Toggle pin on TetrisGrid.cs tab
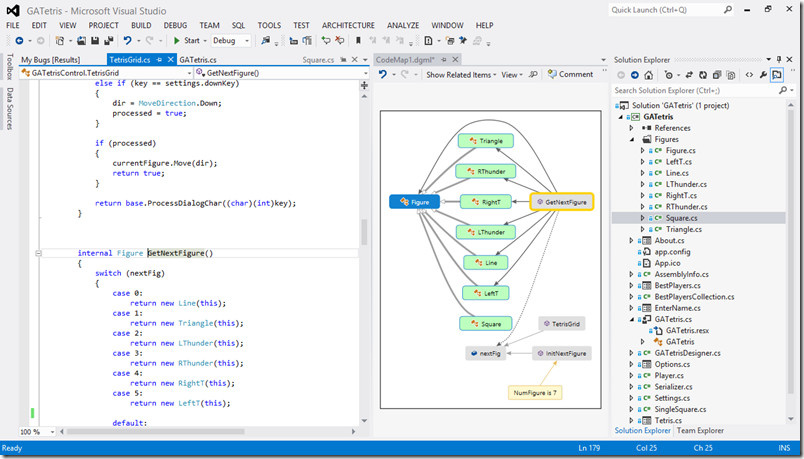This screenshot has height=459, width=804. [157, 60]
